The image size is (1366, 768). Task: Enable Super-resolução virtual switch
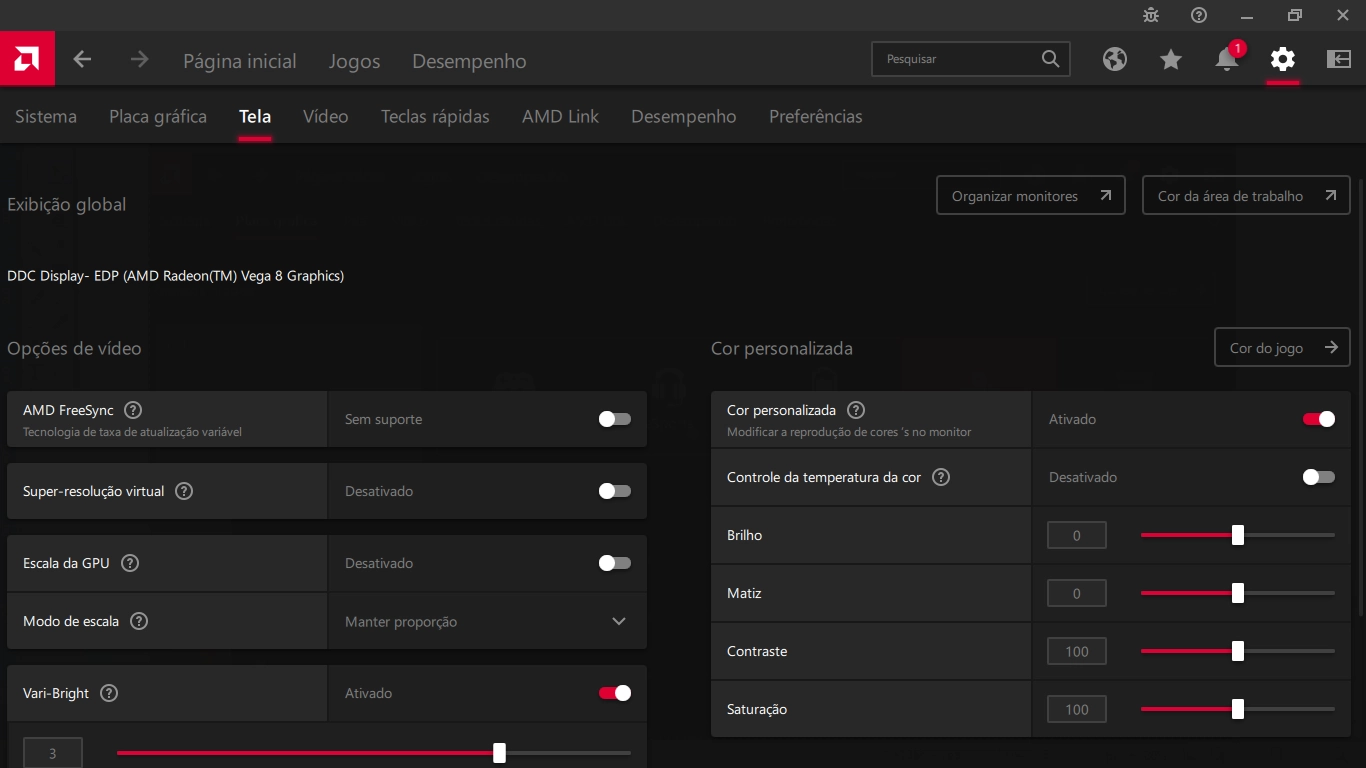[x=615, y=491]
